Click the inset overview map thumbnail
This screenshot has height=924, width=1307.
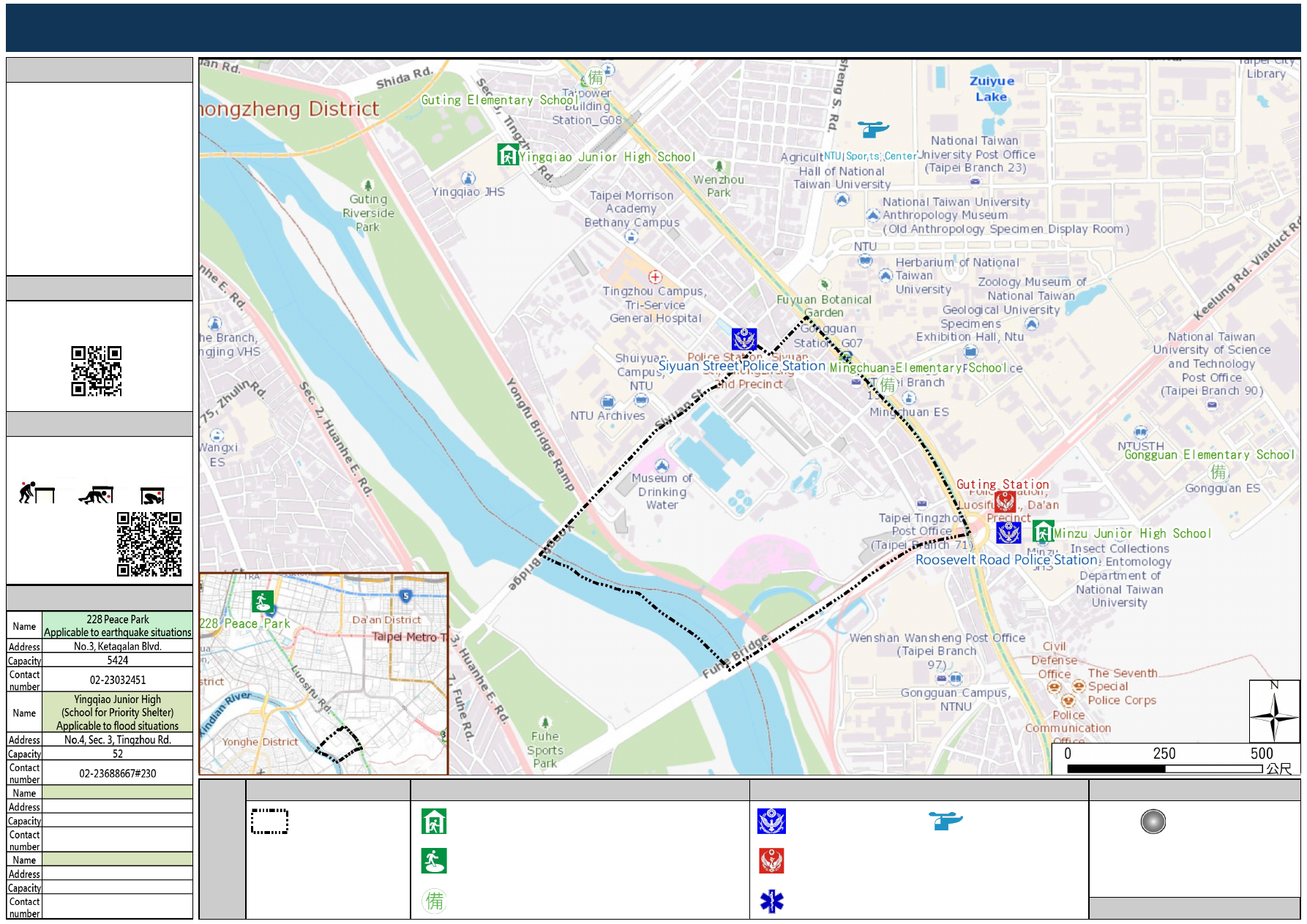tap(323, 673)
